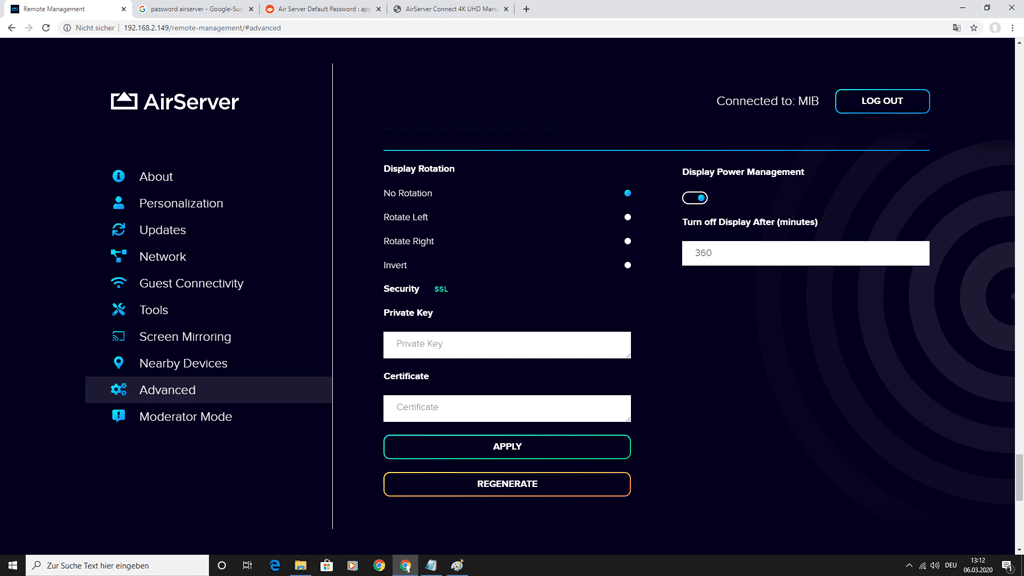Click the Tools wrench icon
Viewport: 1024px width, 576px height.
tap(118, 310)
